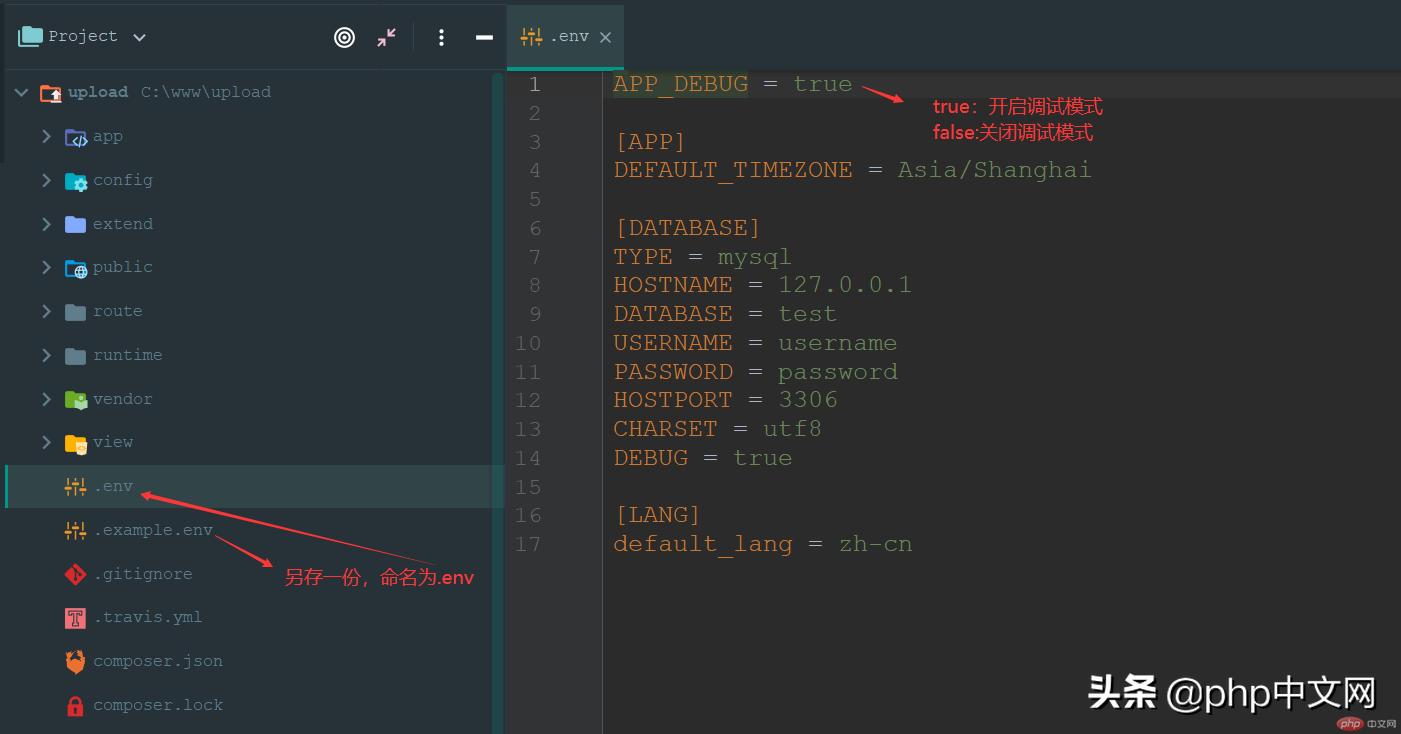Viewport: 1401px width, 734px height.
Task: Expand the config folder
Action: [46, 180]
